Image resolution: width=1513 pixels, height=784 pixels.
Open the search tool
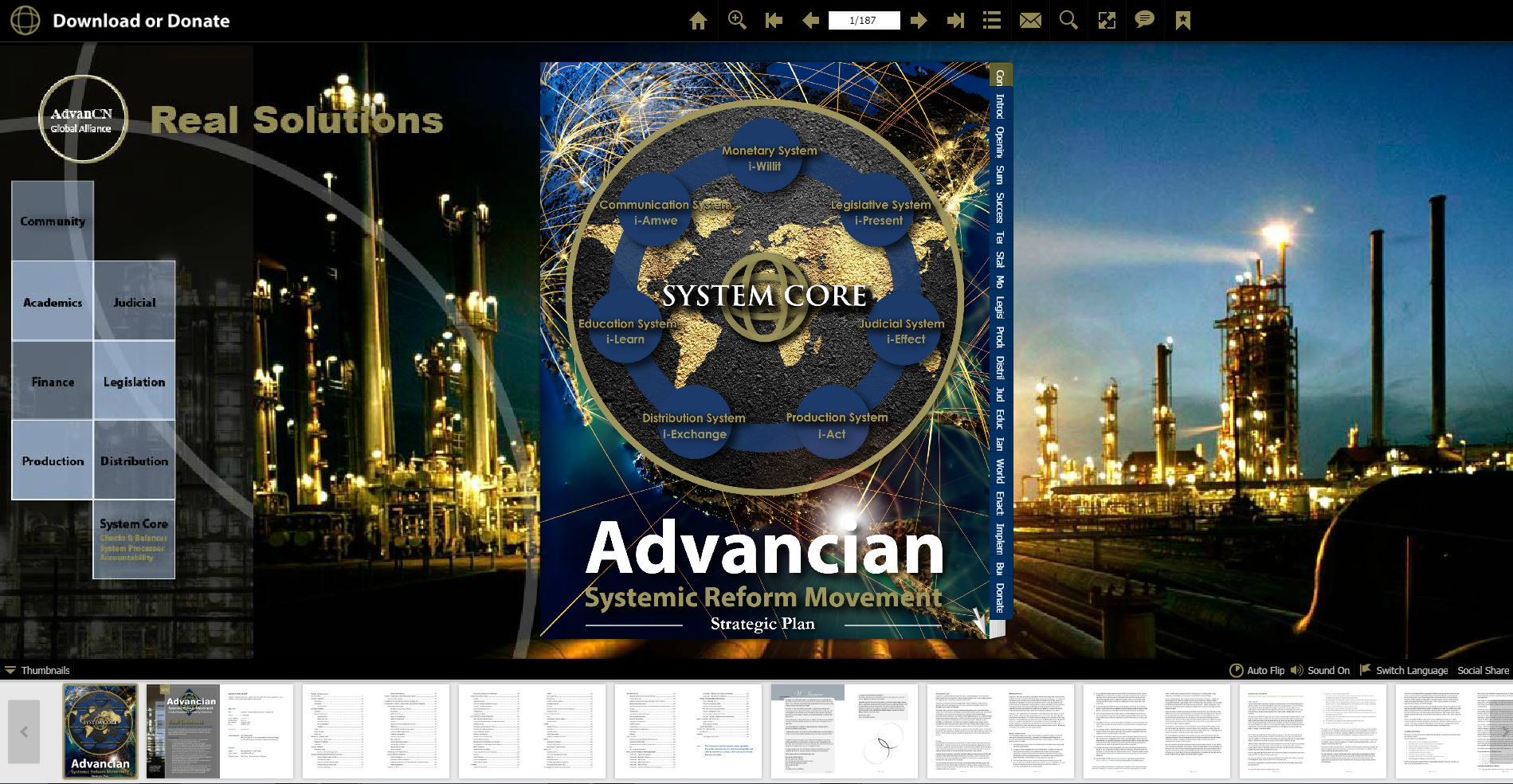(x=1068, y=21)
